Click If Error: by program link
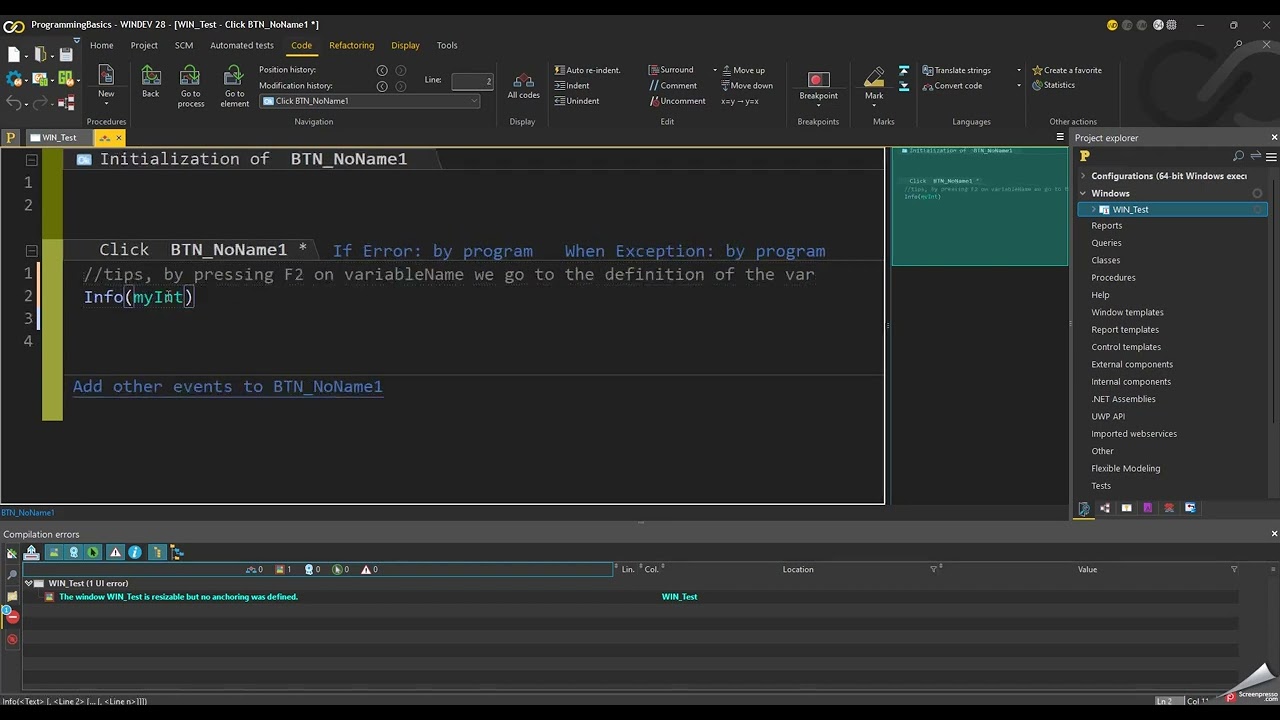 tap(433, 251)
